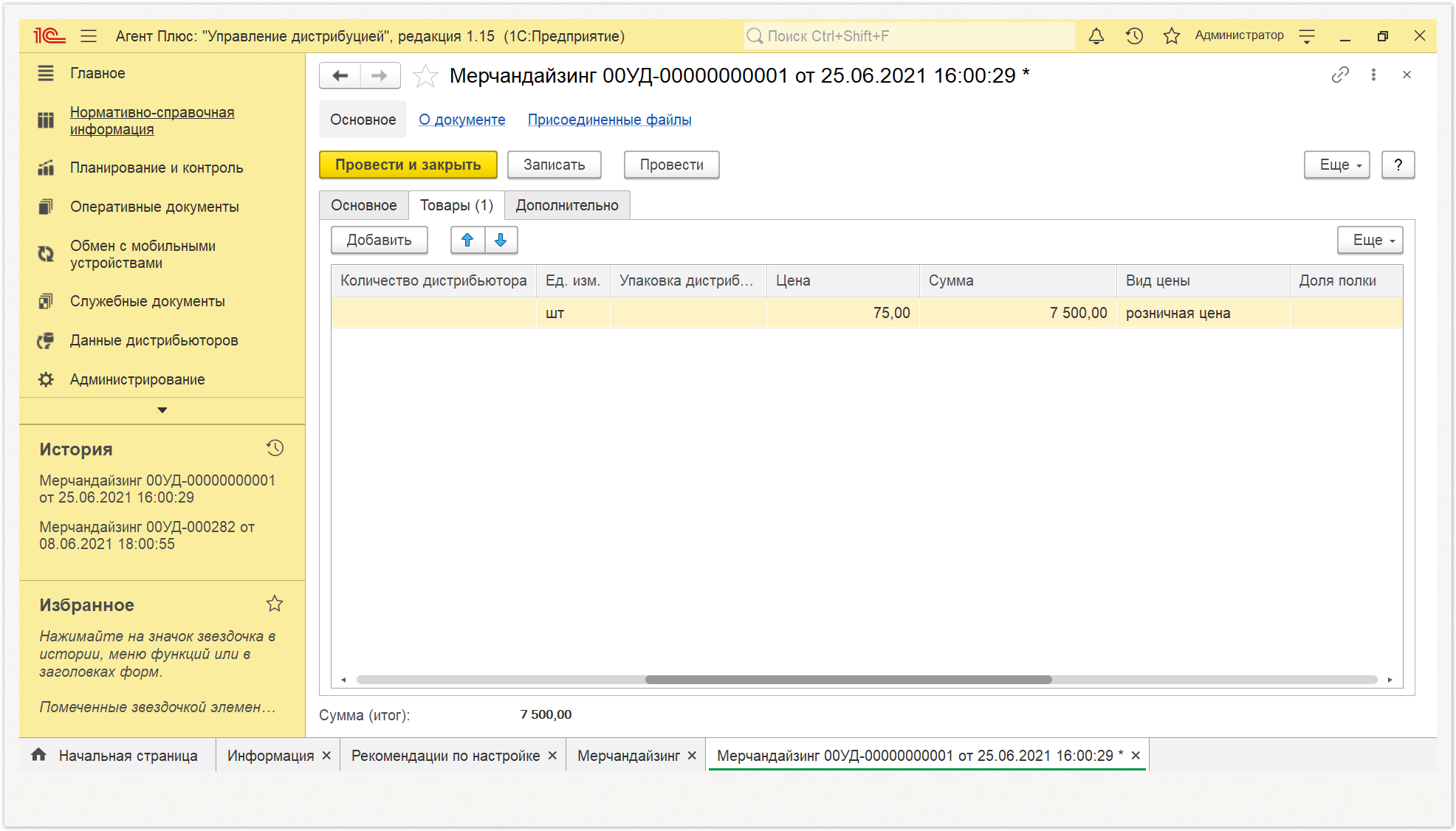
Task: Move row down with blue arrow
Action: tap(501, 240)
